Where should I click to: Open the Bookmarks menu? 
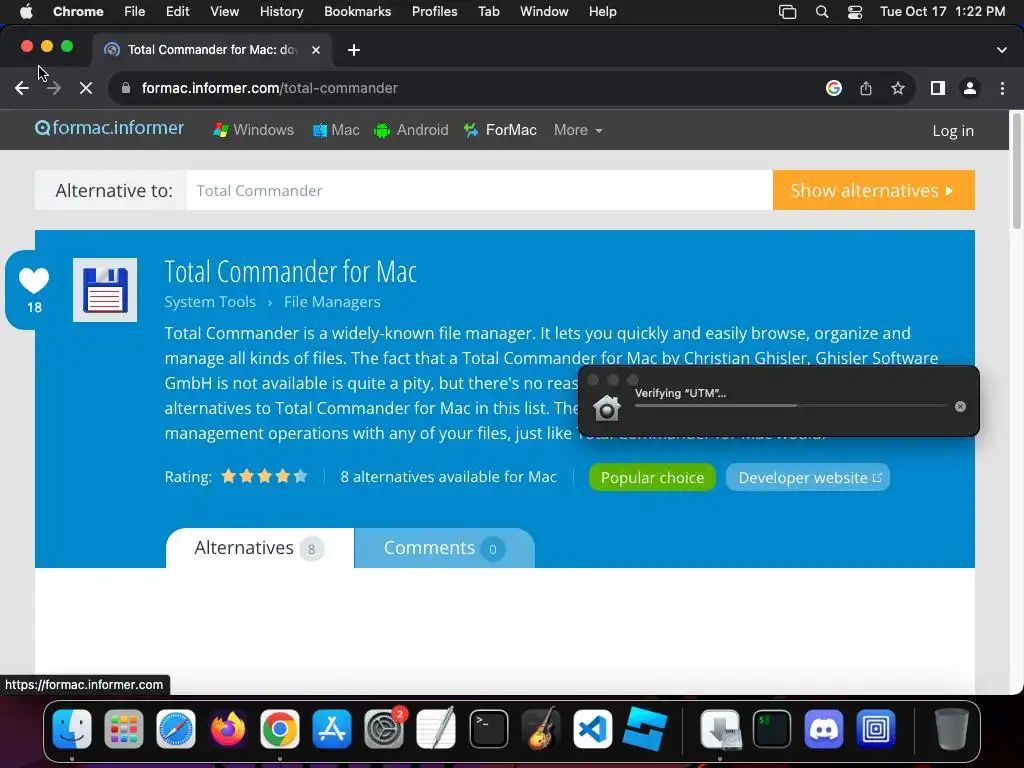tap(357, 12)
